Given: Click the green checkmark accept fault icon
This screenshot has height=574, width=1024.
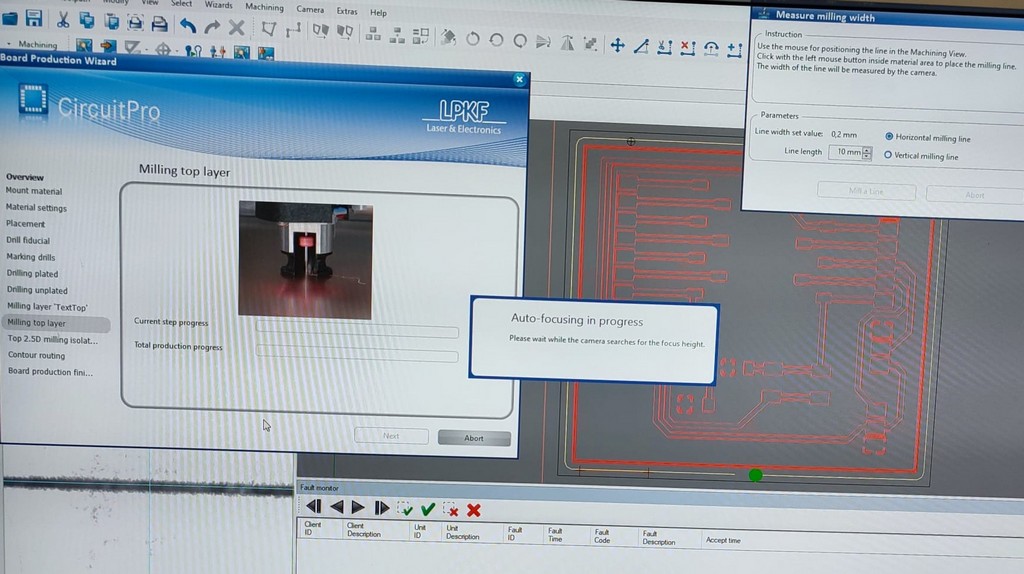Looking at the screenshot, I should point(428,509).
